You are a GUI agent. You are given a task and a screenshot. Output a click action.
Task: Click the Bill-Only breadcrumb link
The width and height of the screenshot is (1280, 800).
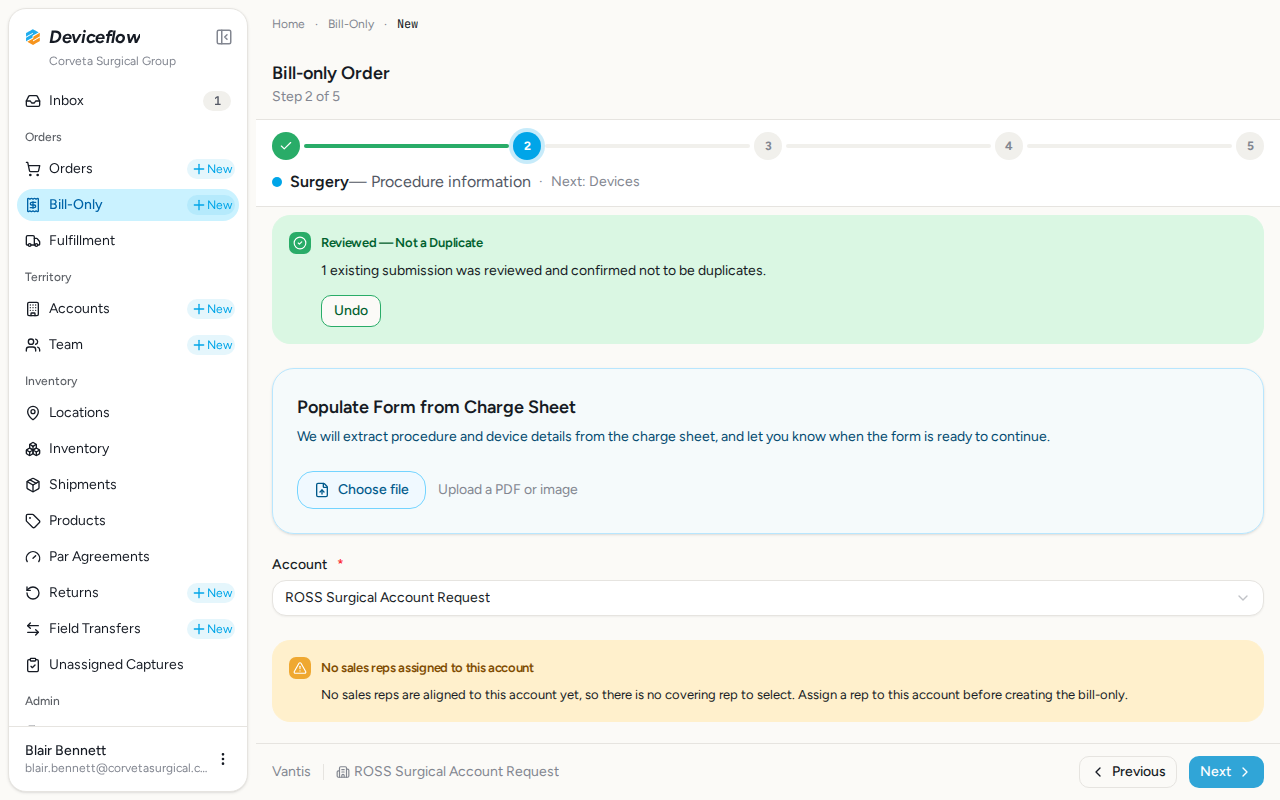(351, 24)
